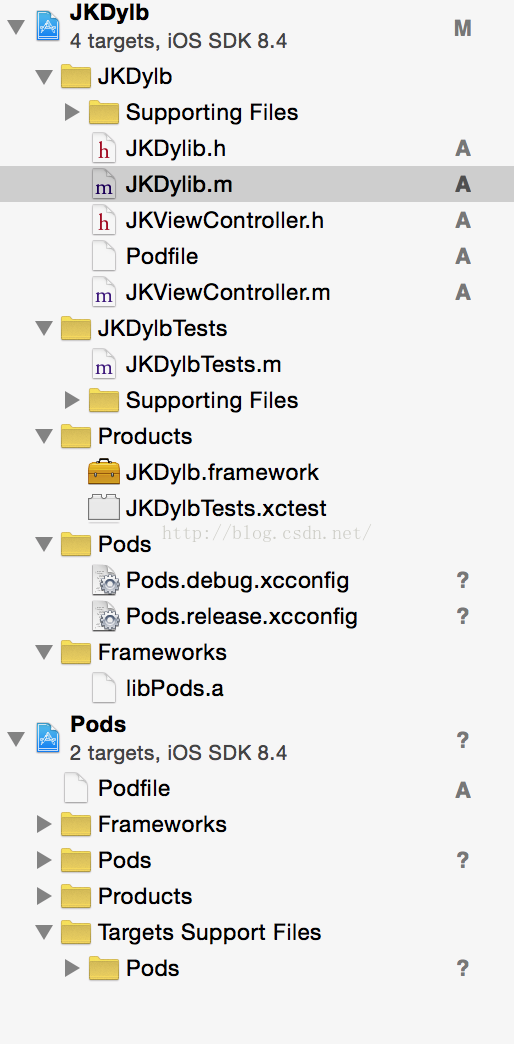Click the JKDylb.framework toolbox icon

(104, 472)
